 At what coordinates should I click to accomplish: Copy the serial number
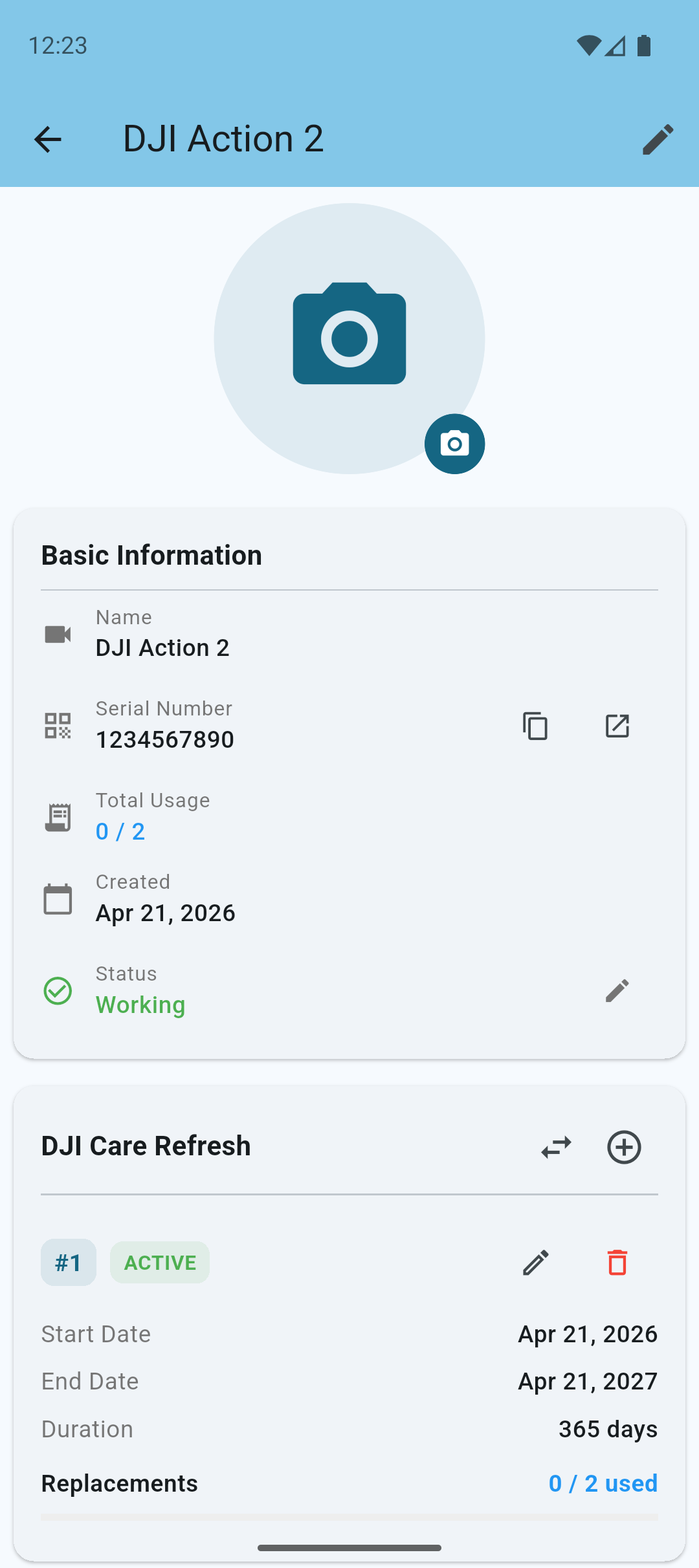(535, 726)
